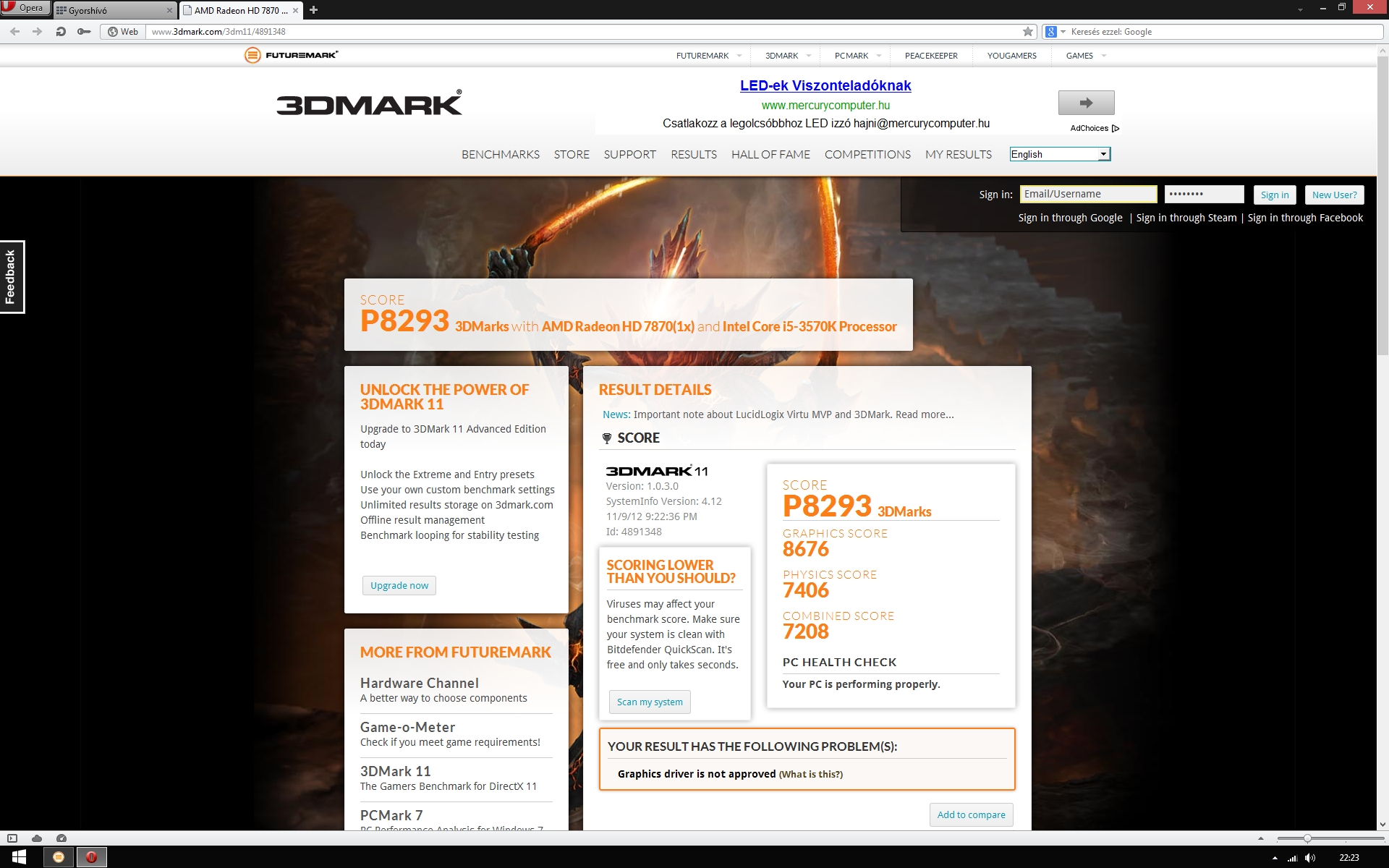Click the browser reload icon
The height and width of the screenshot is (868, 1389).
(61, 32)
